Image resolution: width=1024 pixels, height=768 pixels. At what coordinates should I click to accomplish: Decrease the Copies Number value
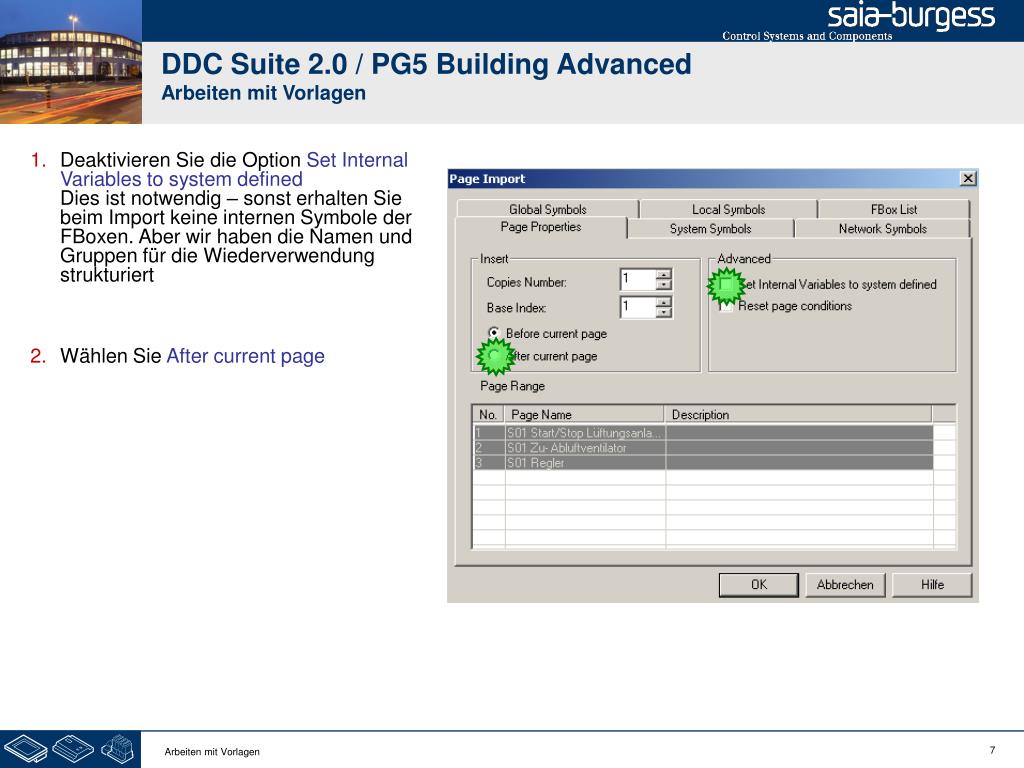tap(664, 285)
